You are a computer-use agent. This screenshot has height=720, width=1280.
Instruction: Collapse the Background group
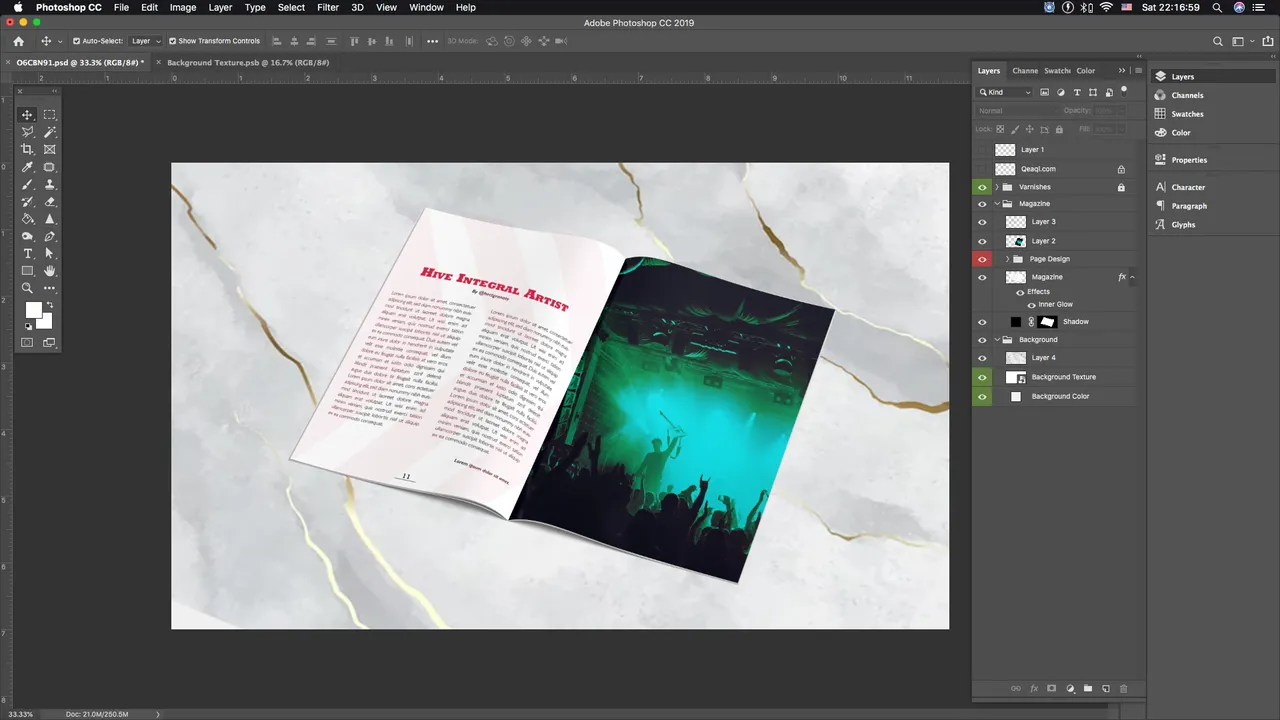(996, 340)
